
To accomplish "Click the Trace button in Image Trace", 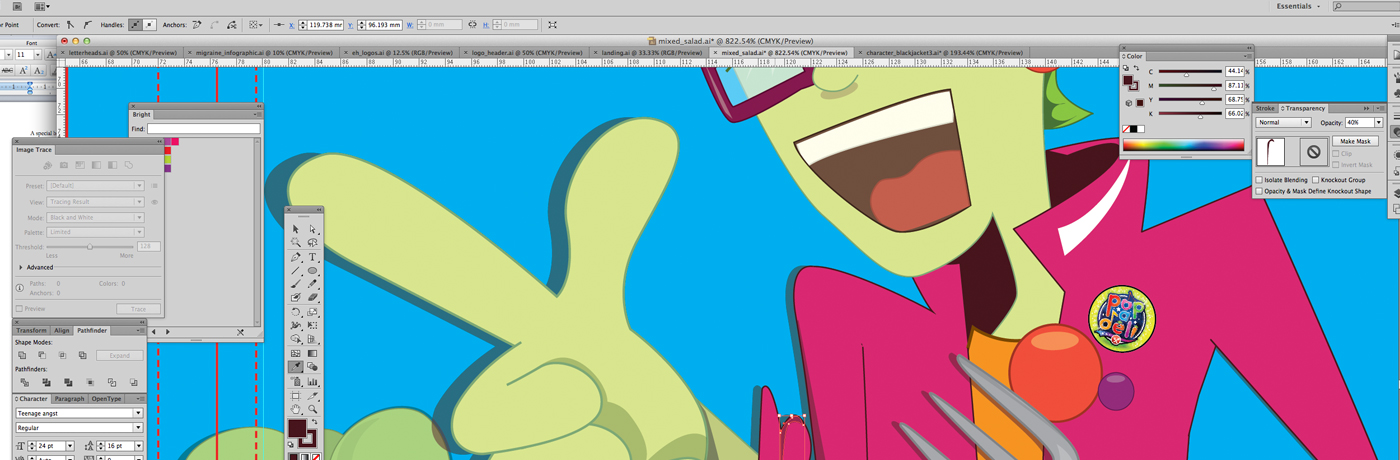I will tap(138, 309).
